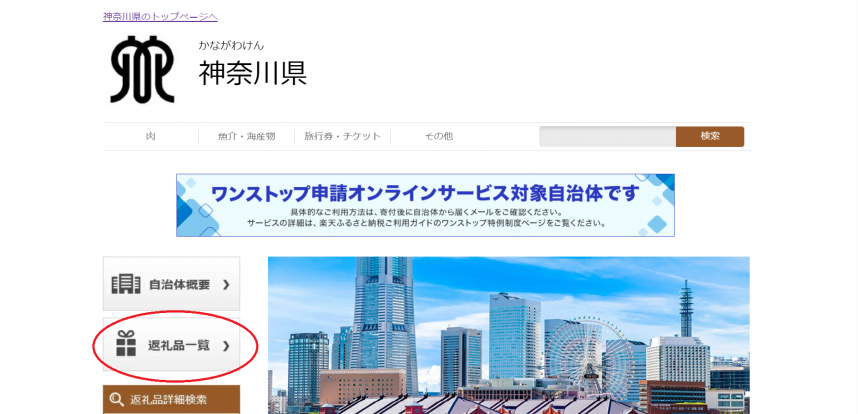The width and height of the screenshot is (858, 414).
Task: Click the Kanagawa prefecture emblem logo
Action: coord(142,70)
